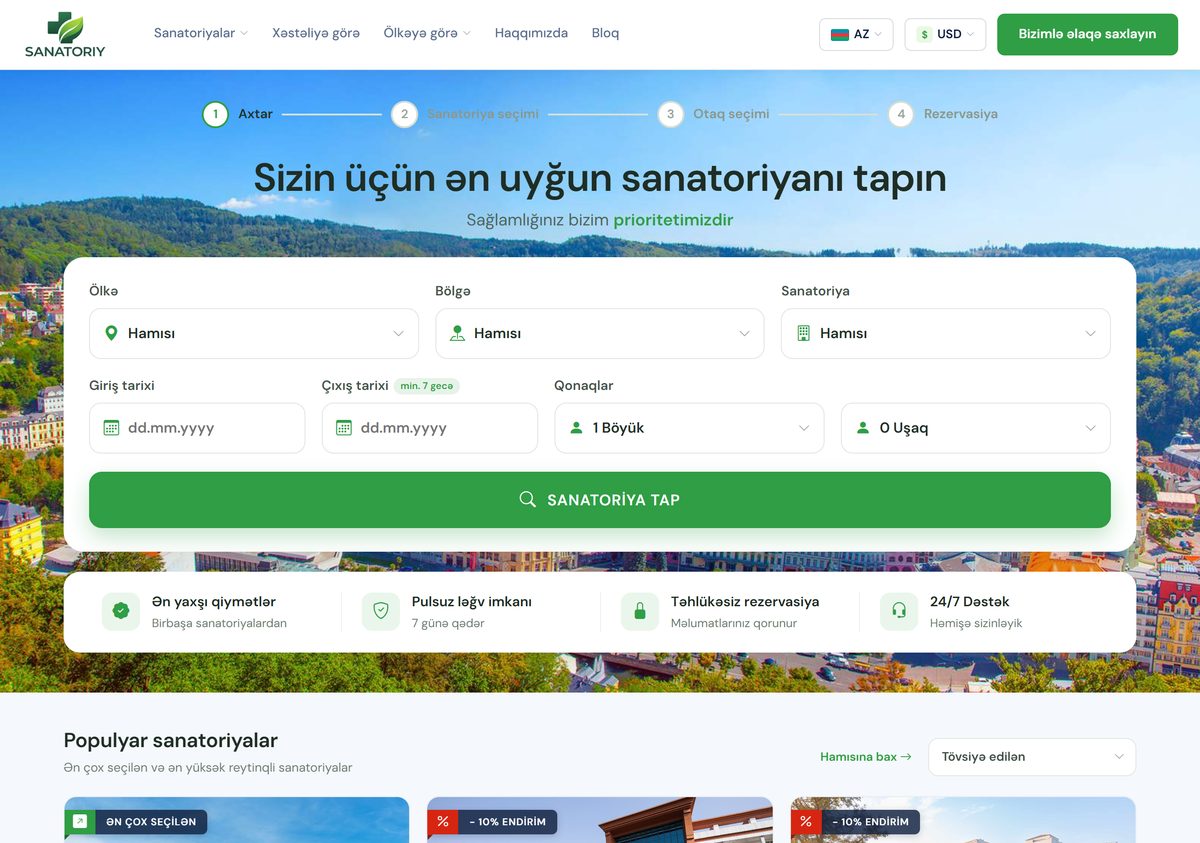Click the shield icon for Pulsuz ləğv imkanı
Viewport: 1200px width, 843px height.
tap(380, 611)
